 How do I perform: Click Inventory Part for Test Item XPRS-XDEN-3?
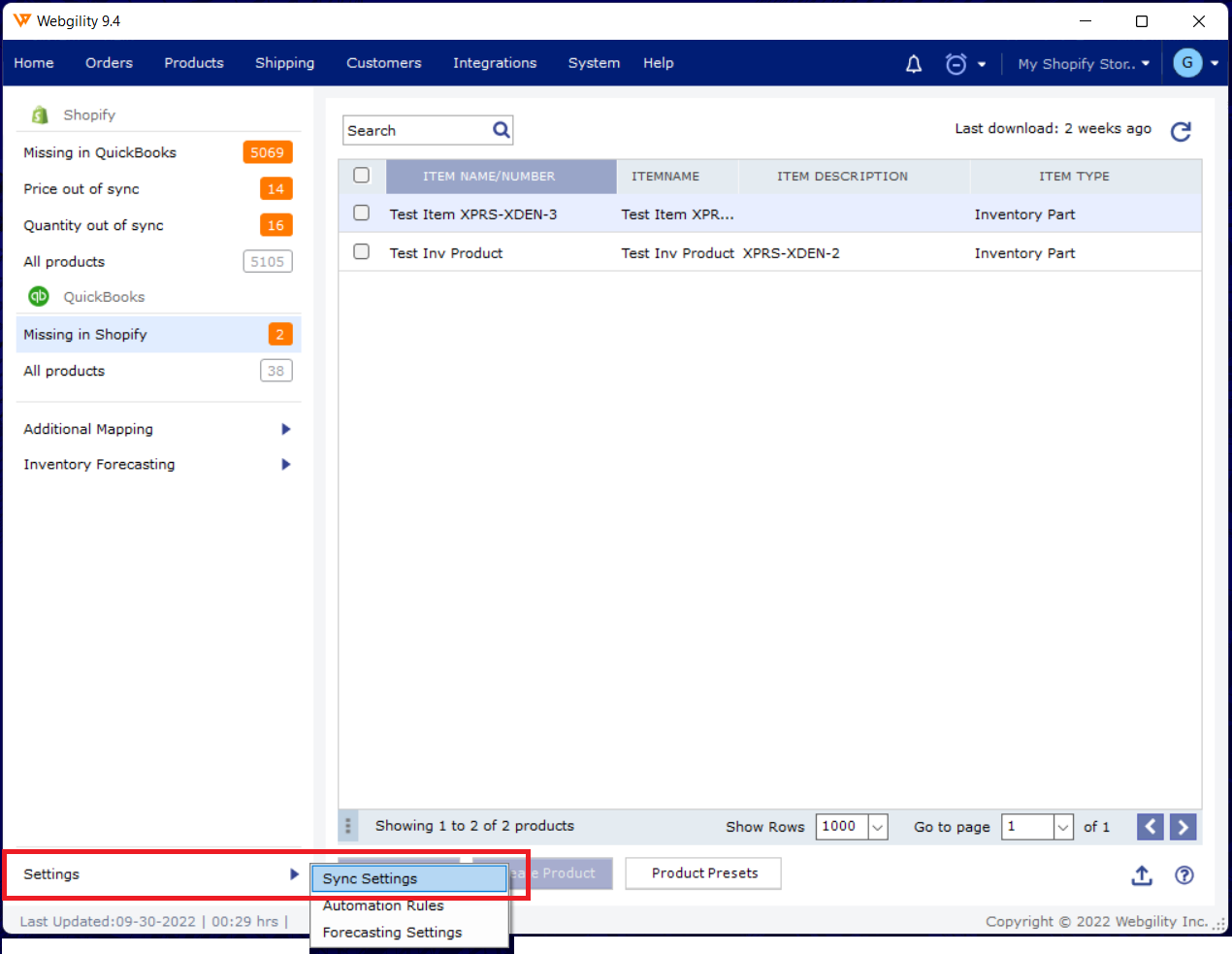pos(1024,214)
